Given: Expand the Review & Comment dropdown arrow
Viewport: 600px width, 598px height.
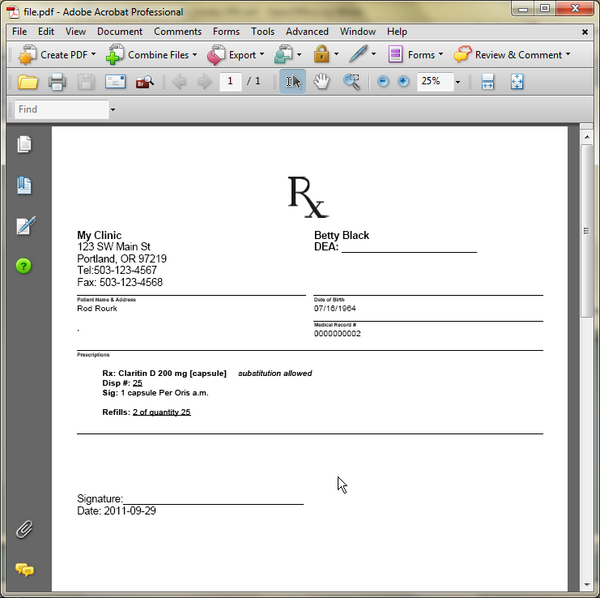Looking at the screenshot, I should click(x=568, y=55).
